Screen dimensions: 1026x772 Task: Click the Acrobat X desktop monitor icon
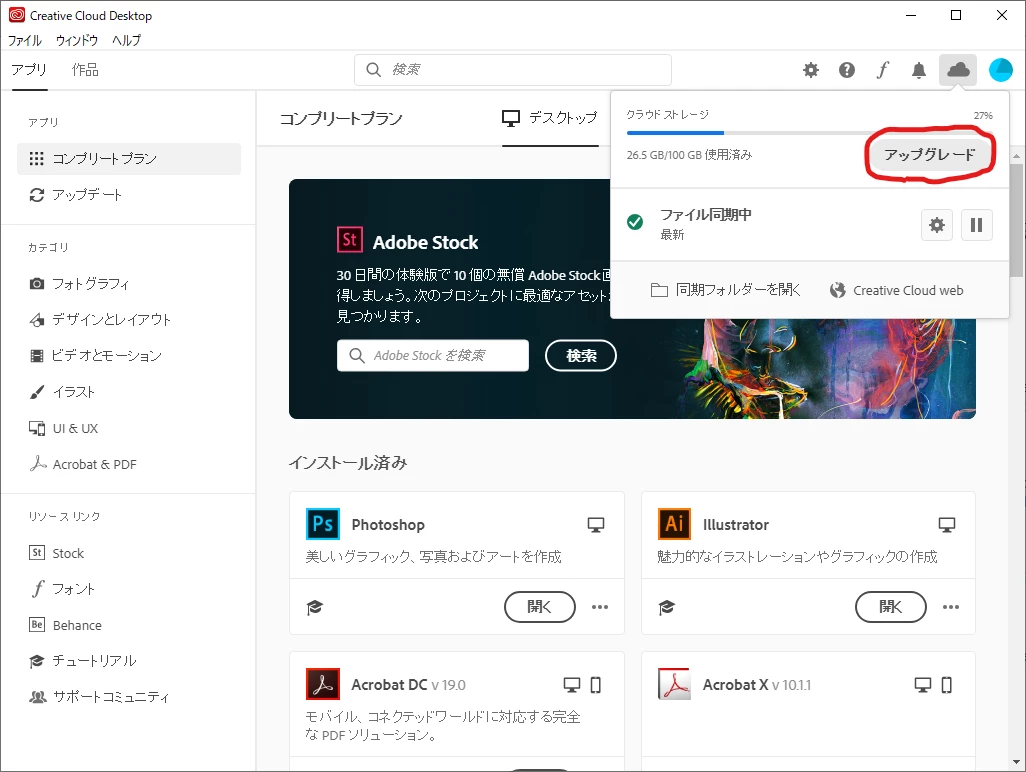pyautogui.click(x=923, y=685)
